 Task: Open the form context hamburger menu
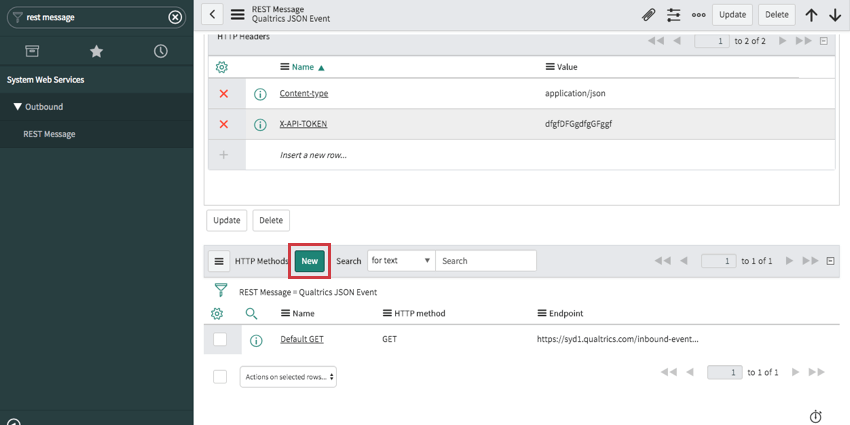click(x=237, y=14)
